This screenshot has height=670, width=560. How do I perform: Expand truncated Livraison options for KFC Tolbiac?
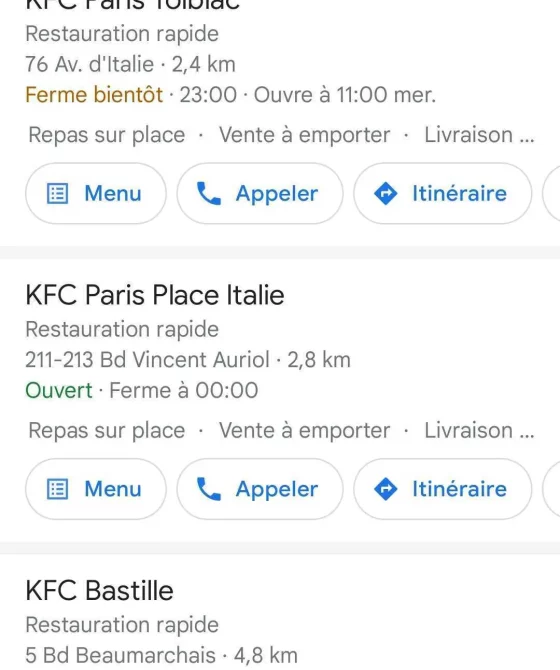point(479,135)
